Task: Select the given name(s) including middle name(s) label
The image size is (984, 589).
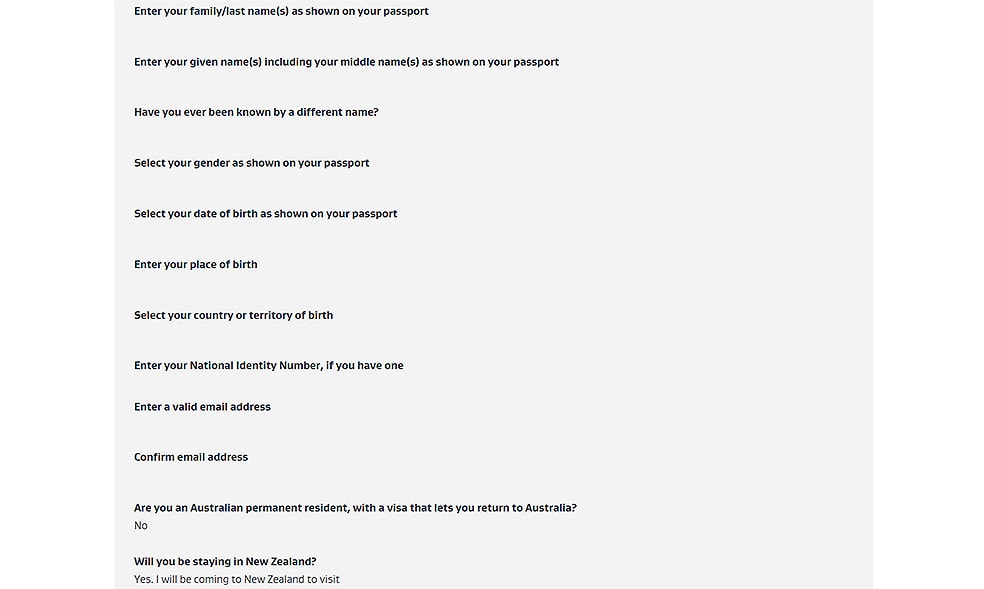Action: pyautogui.click(x=346, y=62)
